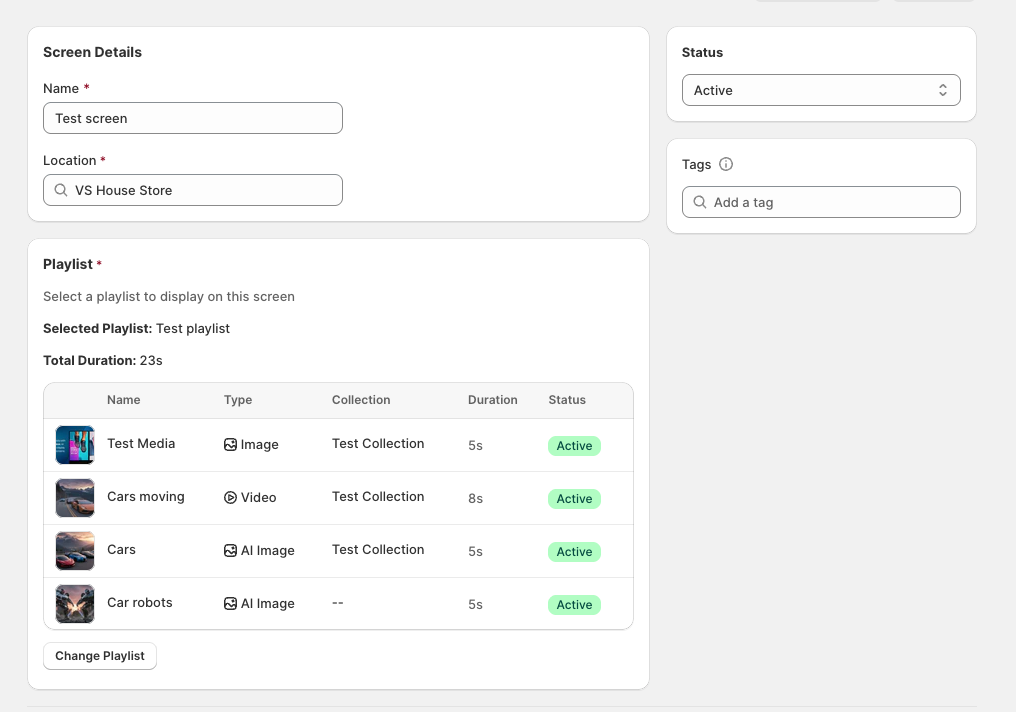The width and height of the screenshot is (1016, 712).
Task: Click the Duration column header
Action: tap(492, 400)
